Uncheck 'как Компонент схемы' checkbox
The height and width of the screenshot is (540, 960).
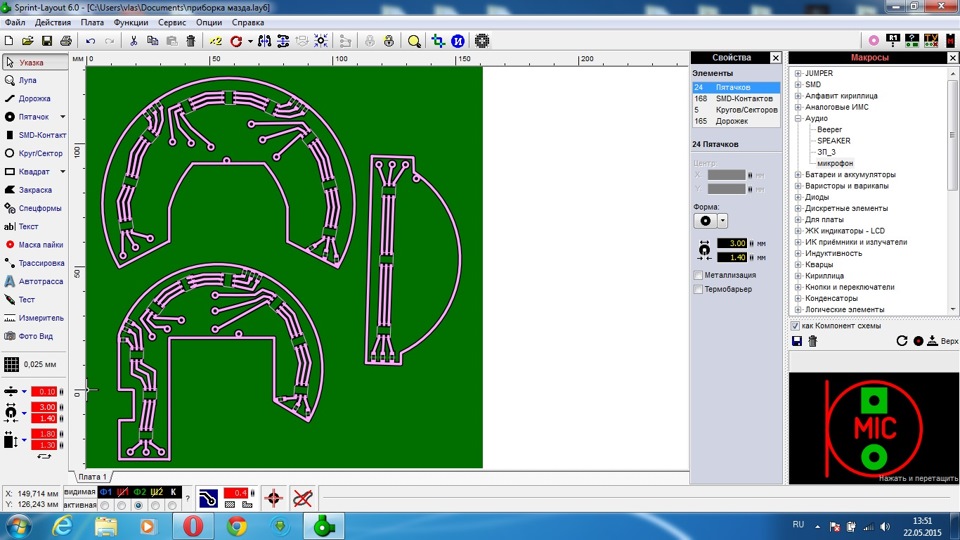point(795,326)
